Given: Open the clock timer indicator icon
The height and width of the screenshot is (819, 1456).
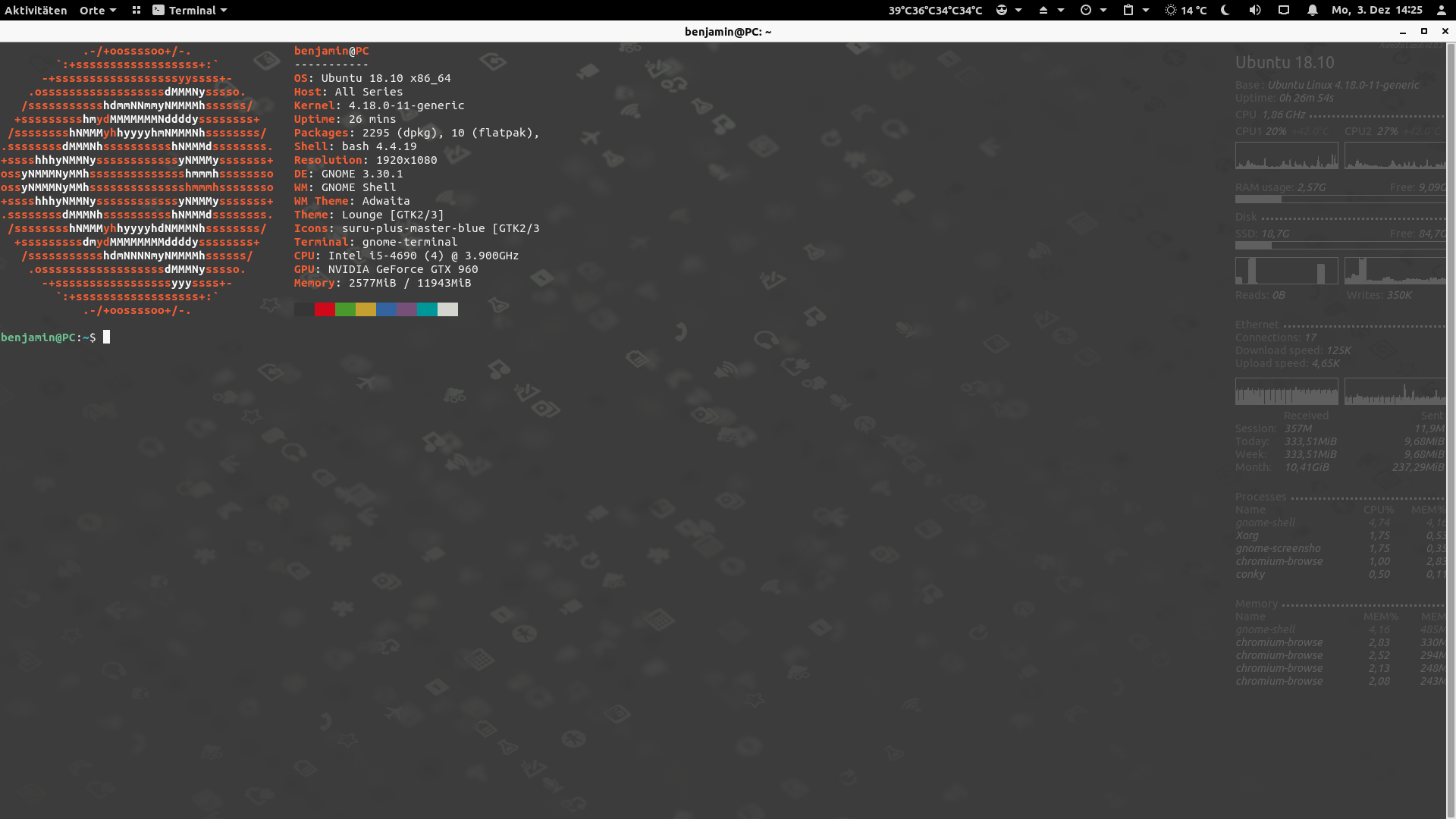Looking at the screenshot, I should tap(1086, 10).
